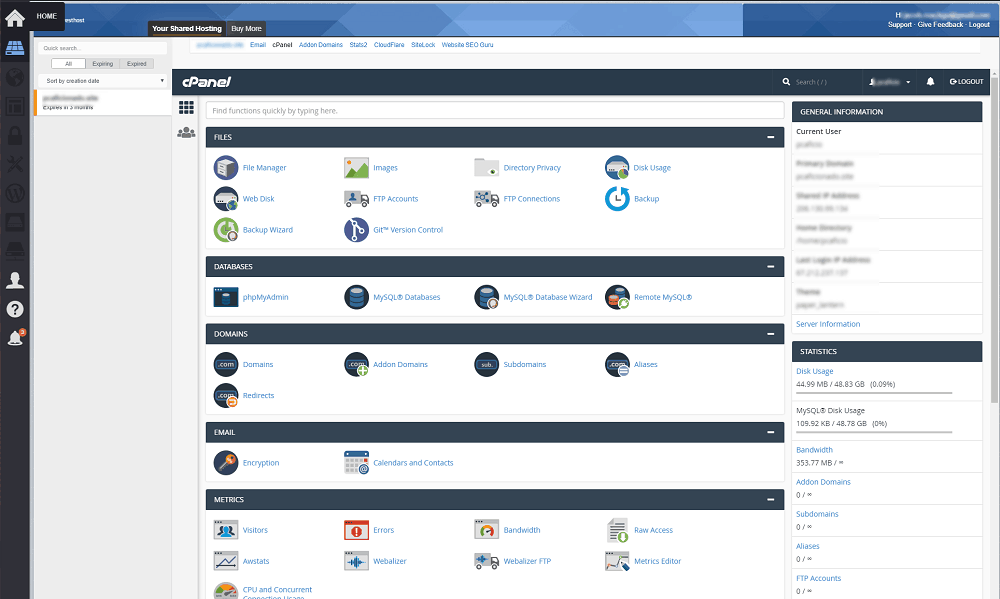Open the FTP Connections icon
The image size is (1000, 599).
(x=487, y=199)
